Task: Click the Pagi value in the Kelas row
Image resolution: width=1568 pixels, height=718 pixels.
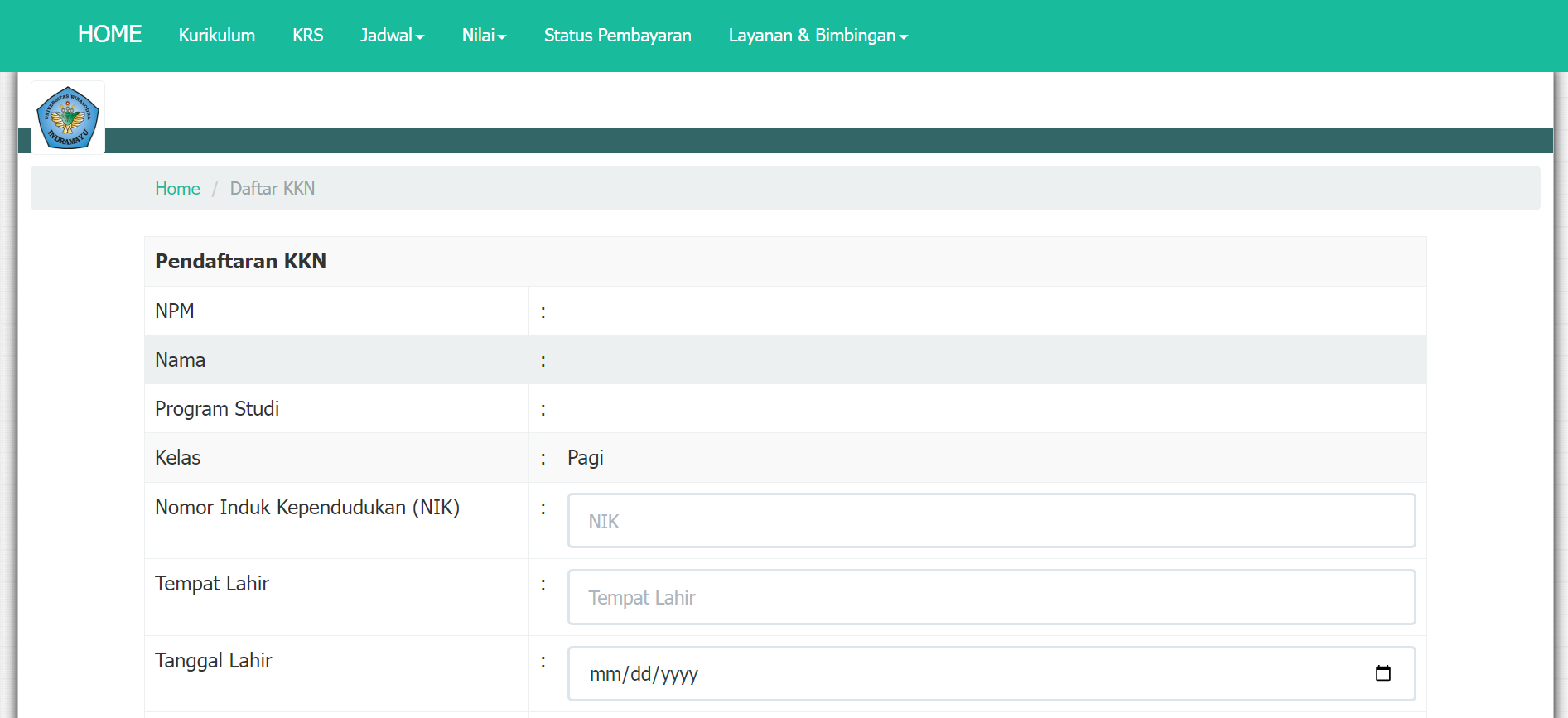Action: click(x=585, y=458)
